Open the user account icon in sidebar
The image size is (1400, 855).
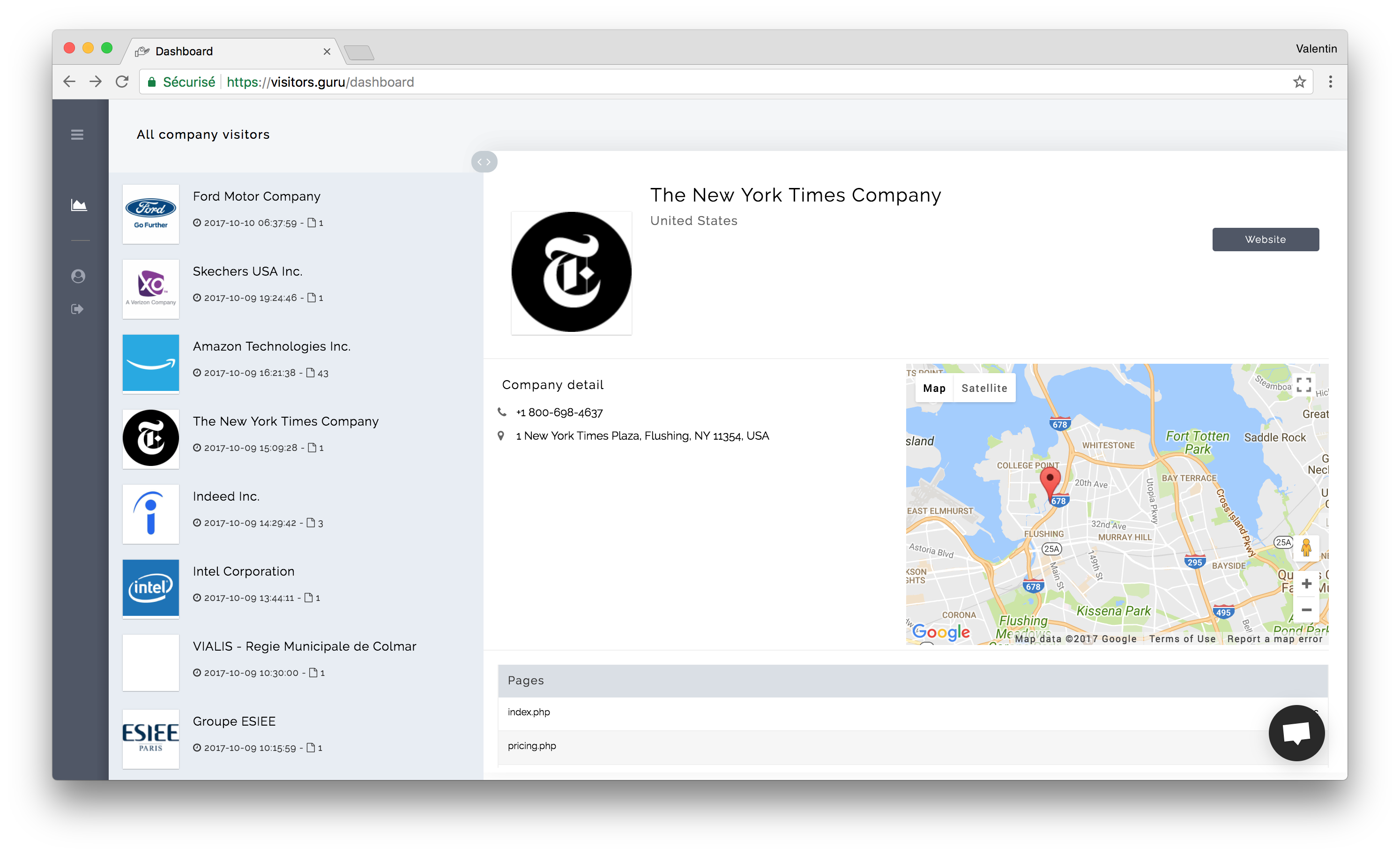(78, 276)
